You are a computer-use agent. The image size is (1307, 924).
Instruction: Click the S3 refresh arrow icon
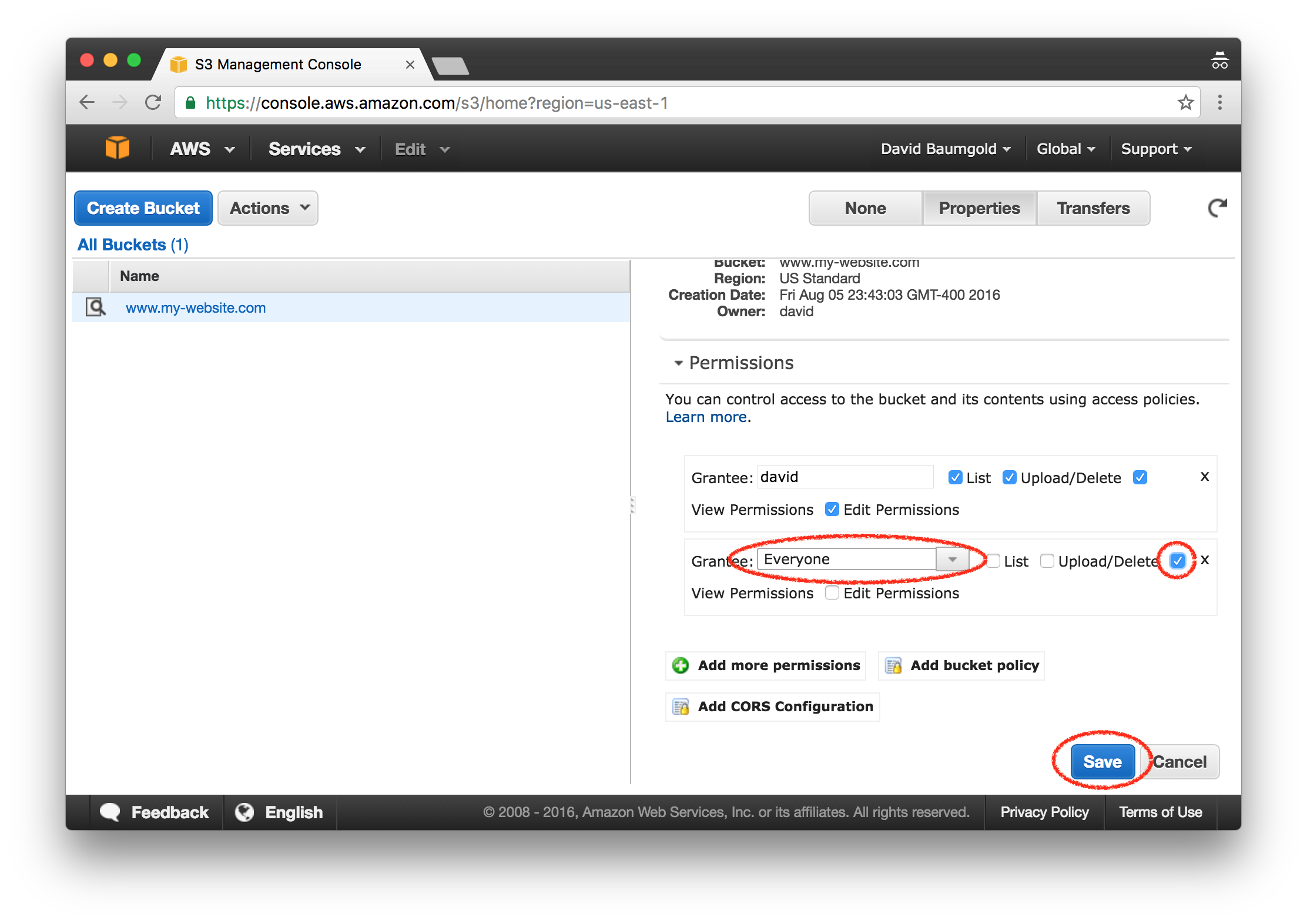tap(1217, 207)
